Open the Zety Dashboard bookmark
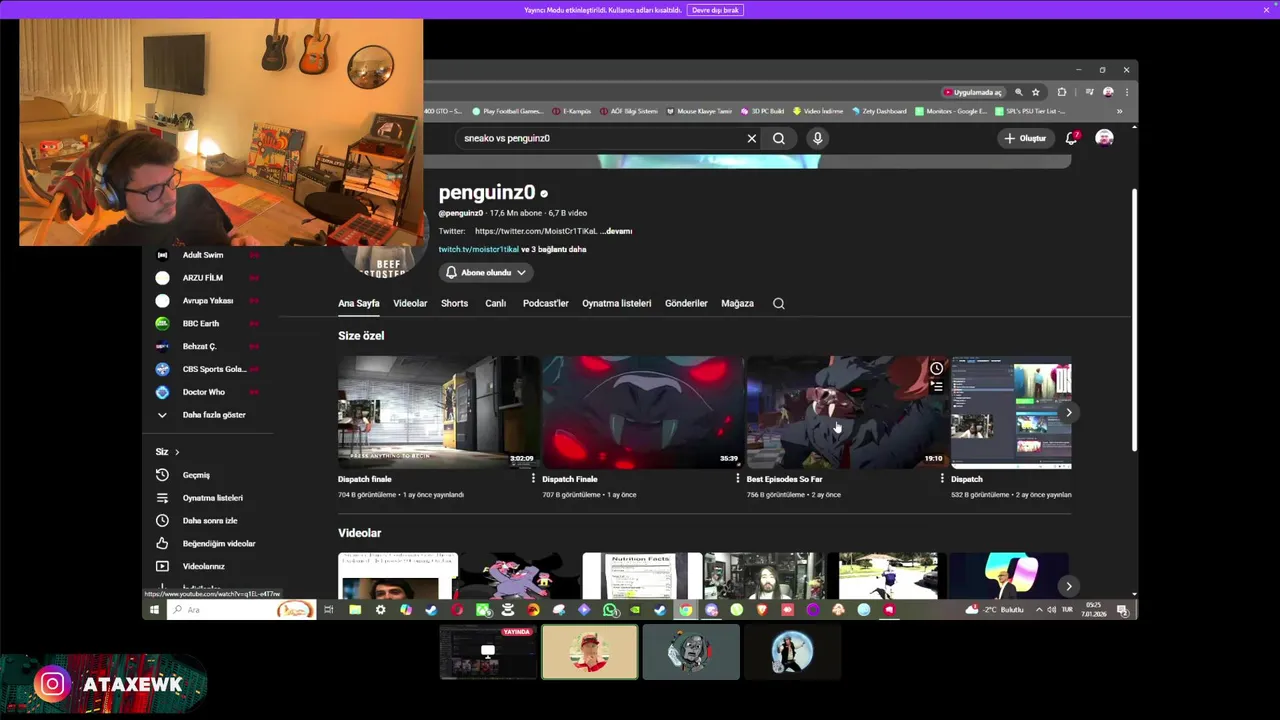1280x720 pixels. point(879,111)
